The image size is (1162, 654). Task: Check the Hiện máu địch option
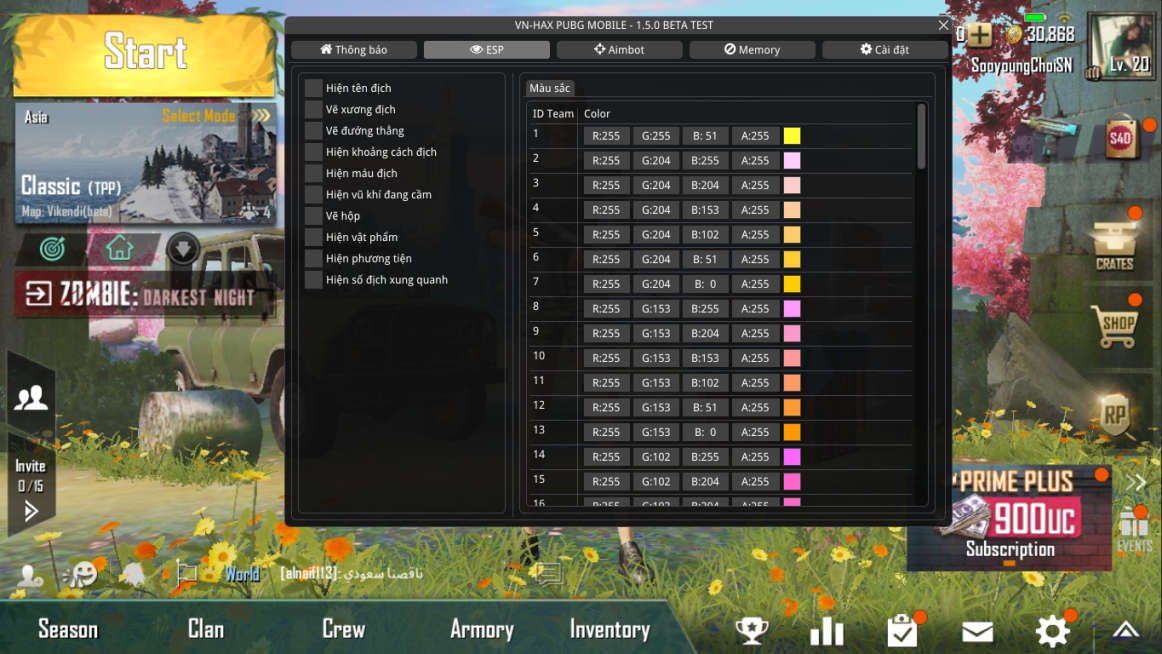(x=313, y=173)
